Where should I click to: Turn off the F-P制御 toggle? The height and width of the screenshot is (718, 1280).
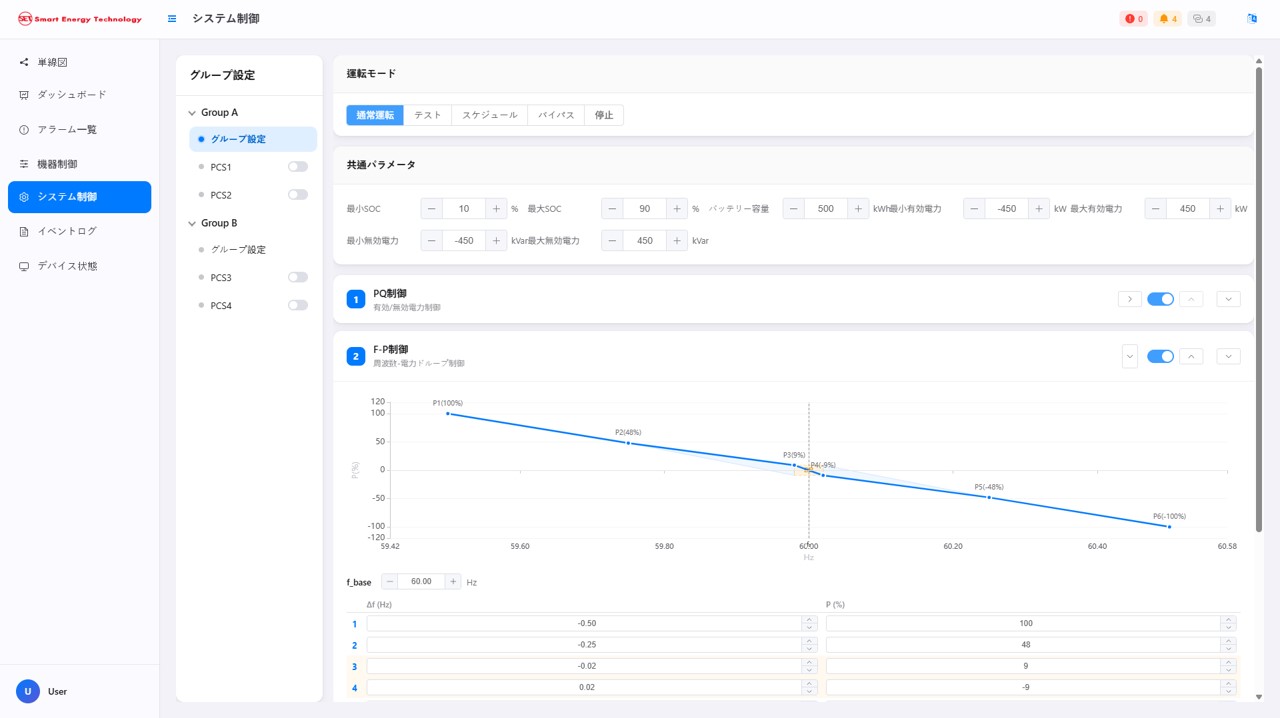click(x=1160, y=356)
